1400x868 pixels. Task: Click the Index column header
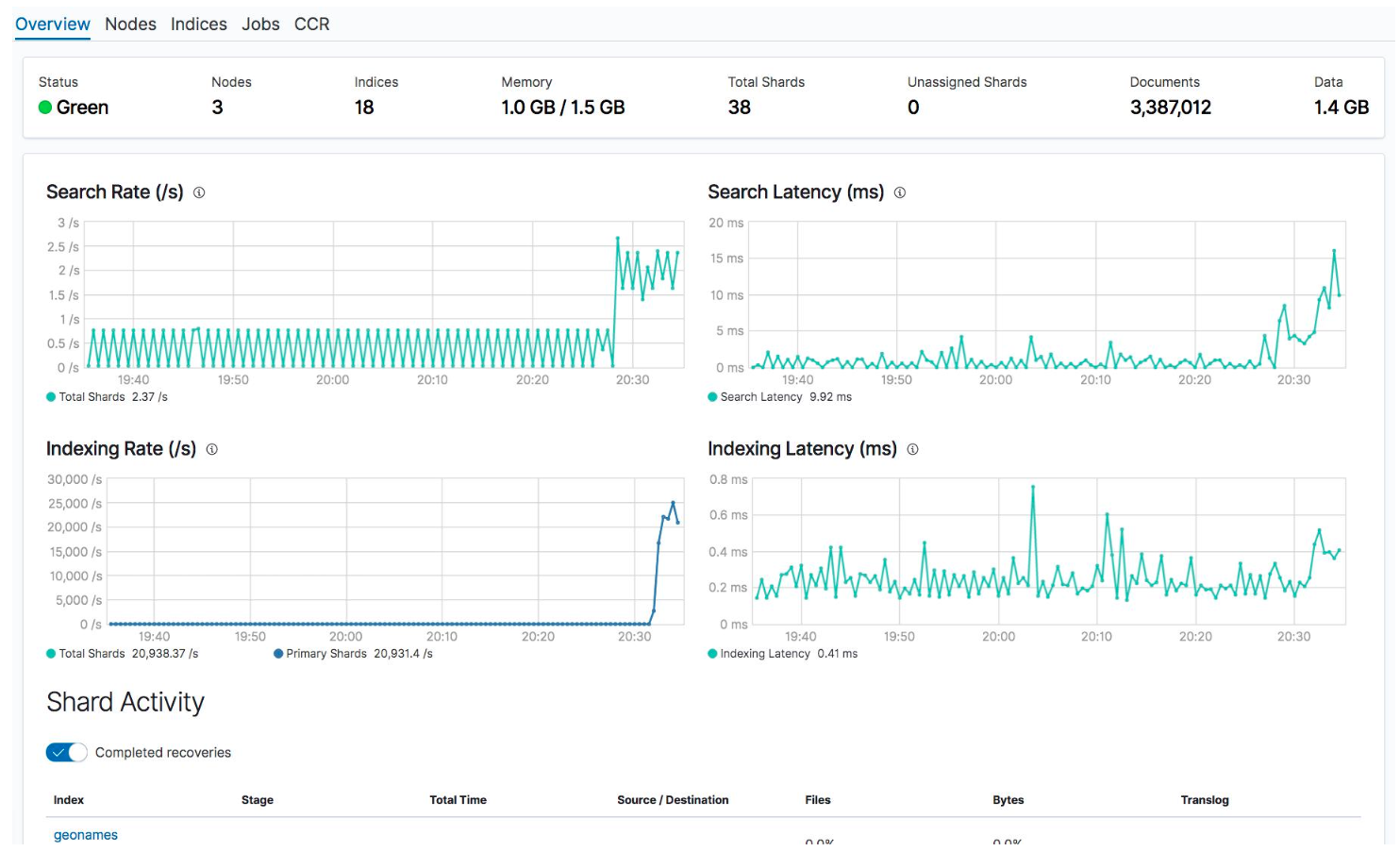[69, 800]
